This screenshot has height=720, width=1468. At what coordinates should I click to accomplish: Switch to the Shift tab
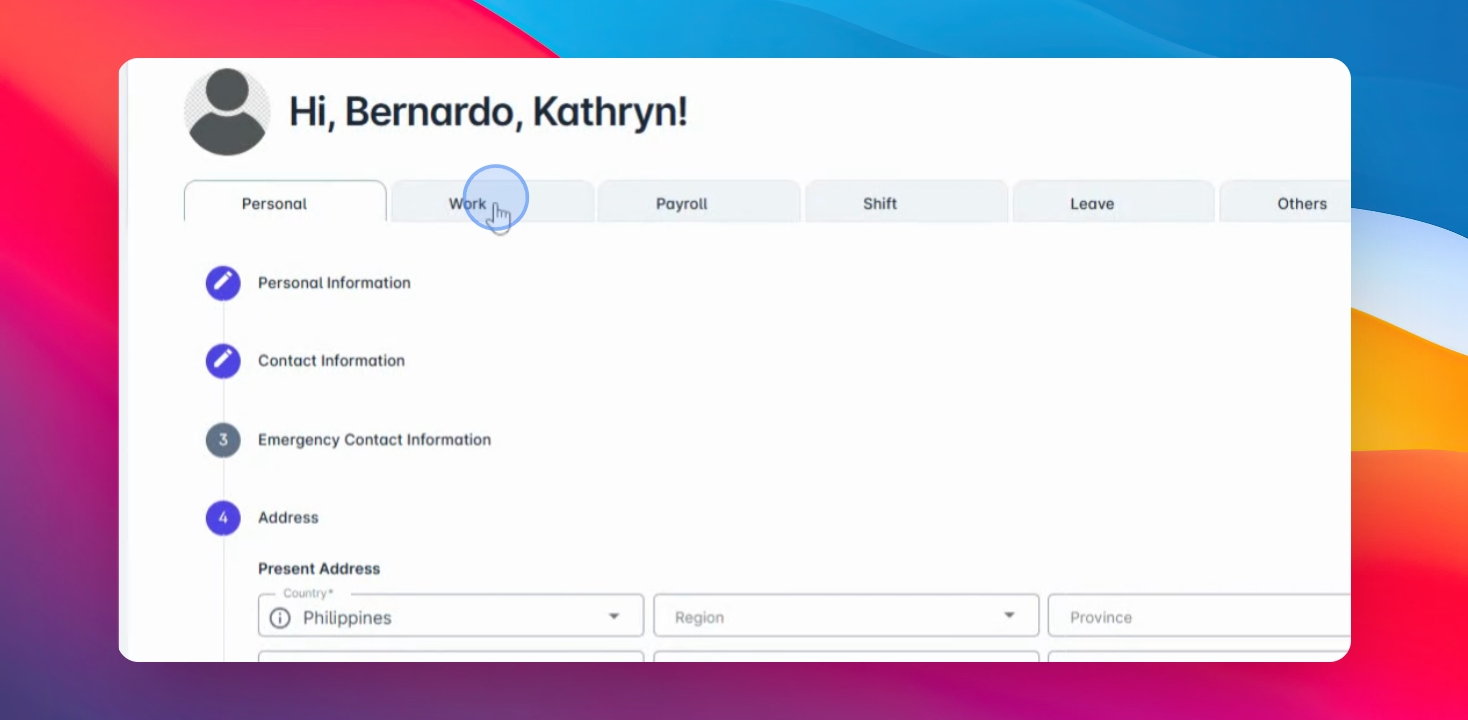pos(906,203)
